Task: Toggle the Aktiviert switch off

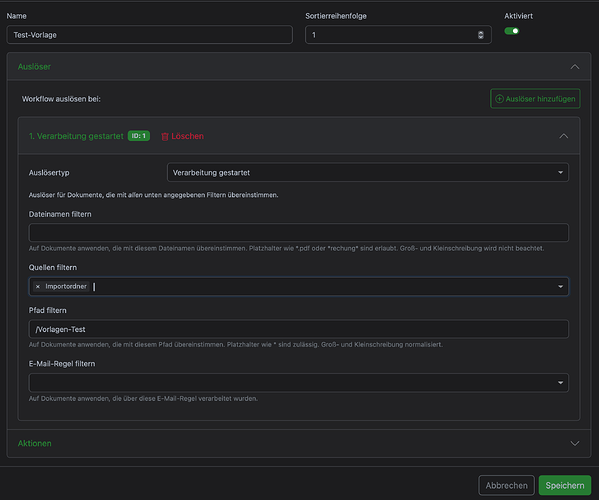Action: click(512, 31)
